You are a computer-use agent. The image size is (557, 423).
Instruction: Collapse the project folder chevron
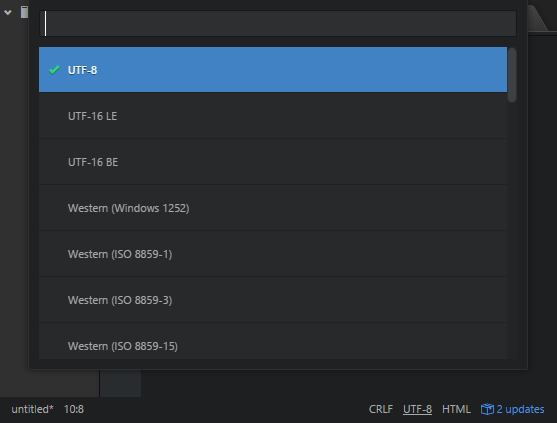pos(8,12)
